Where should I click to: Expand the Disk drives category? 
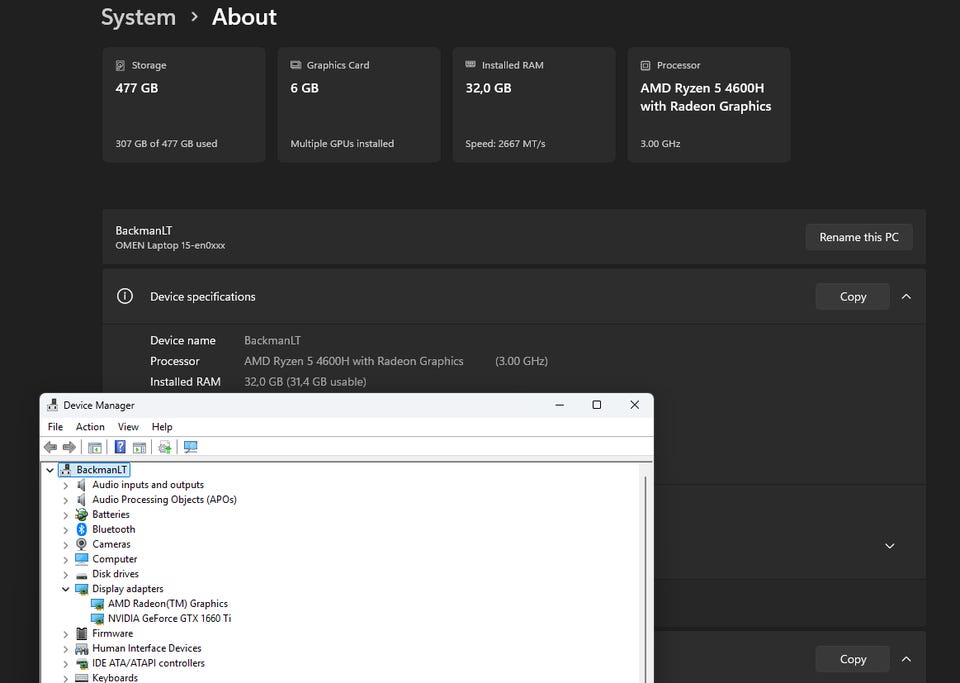coord(66,574)
